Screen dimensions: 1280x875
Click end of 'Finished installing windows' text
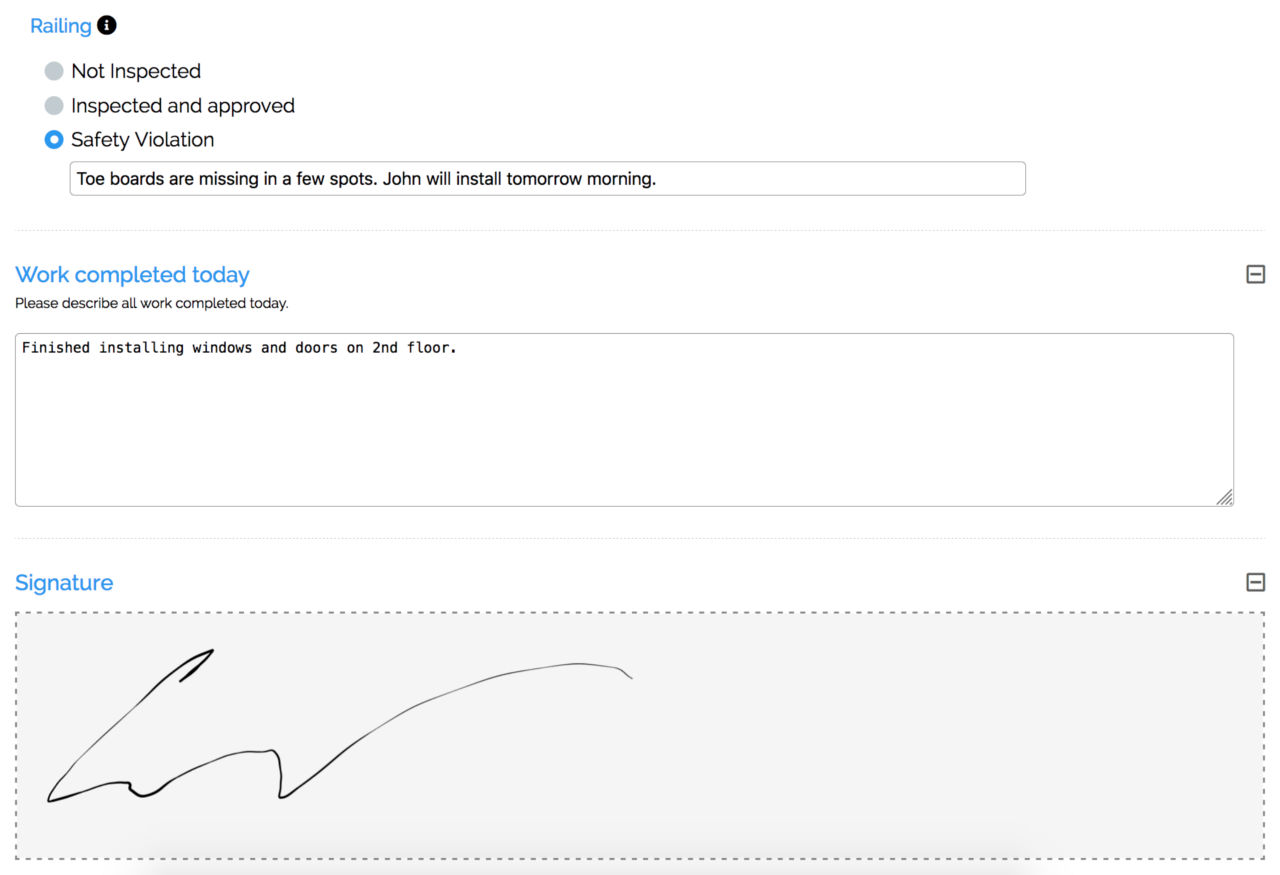pyautogui.click(x=458, y=348)
